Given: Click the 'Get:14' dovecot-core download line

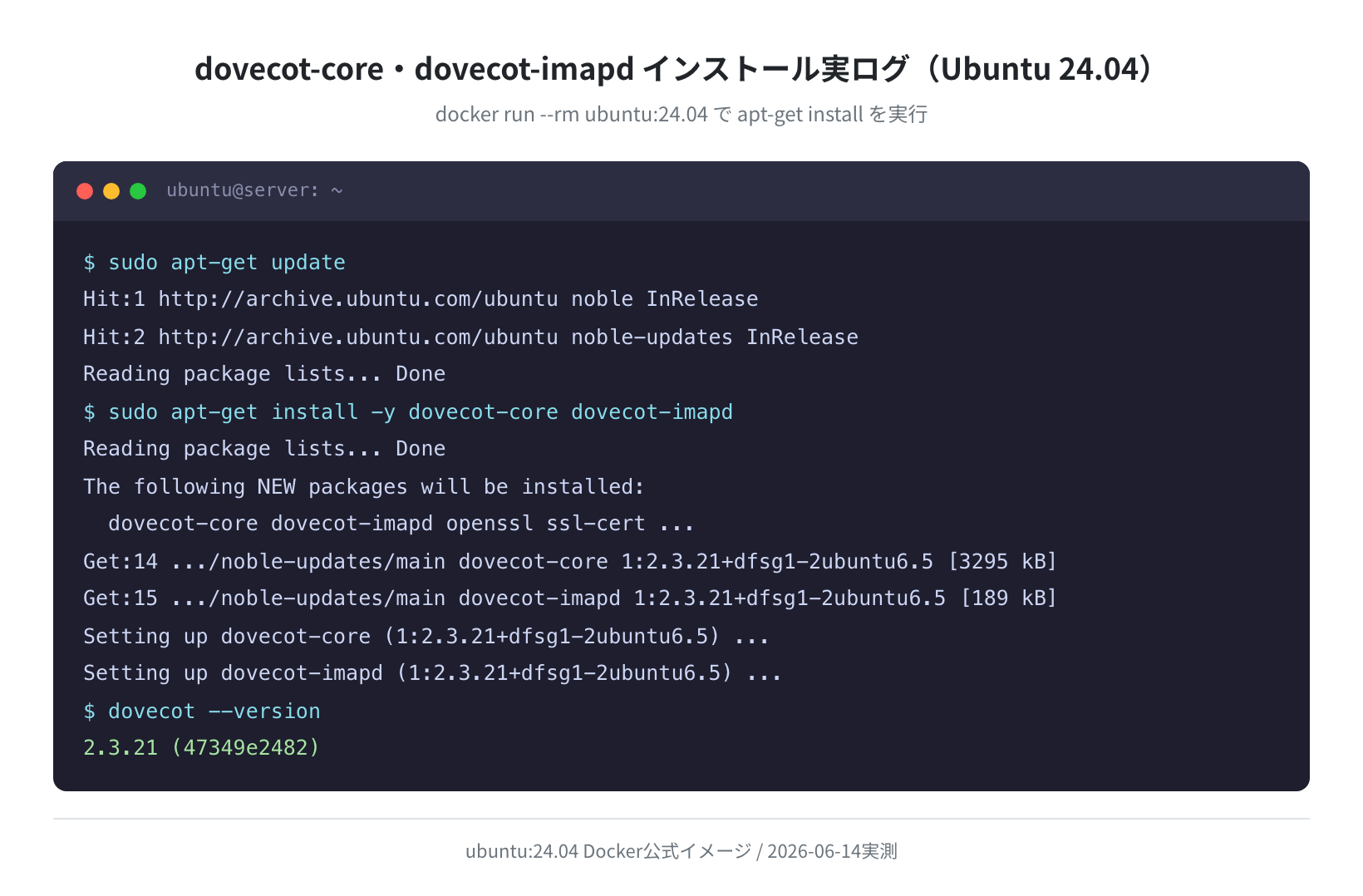Looking at the screenshot, I should 570,562.
